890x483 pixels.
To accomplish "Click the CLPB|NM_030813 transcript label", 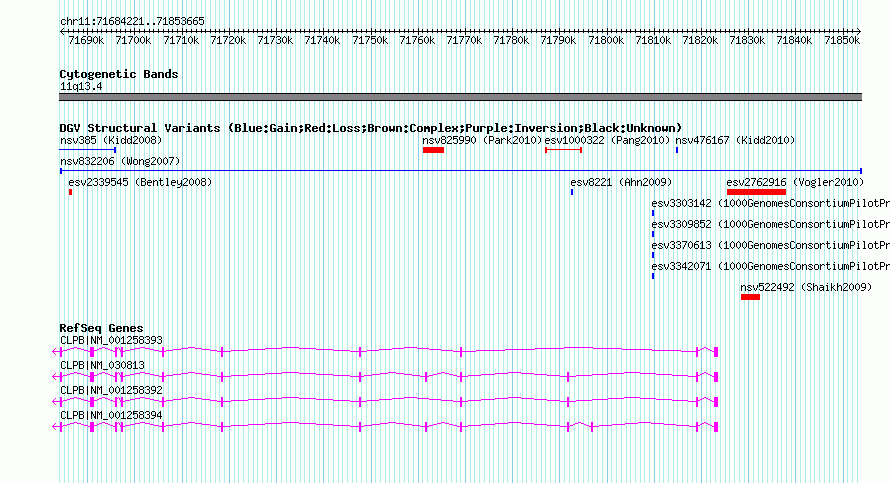I will (102, 366).
